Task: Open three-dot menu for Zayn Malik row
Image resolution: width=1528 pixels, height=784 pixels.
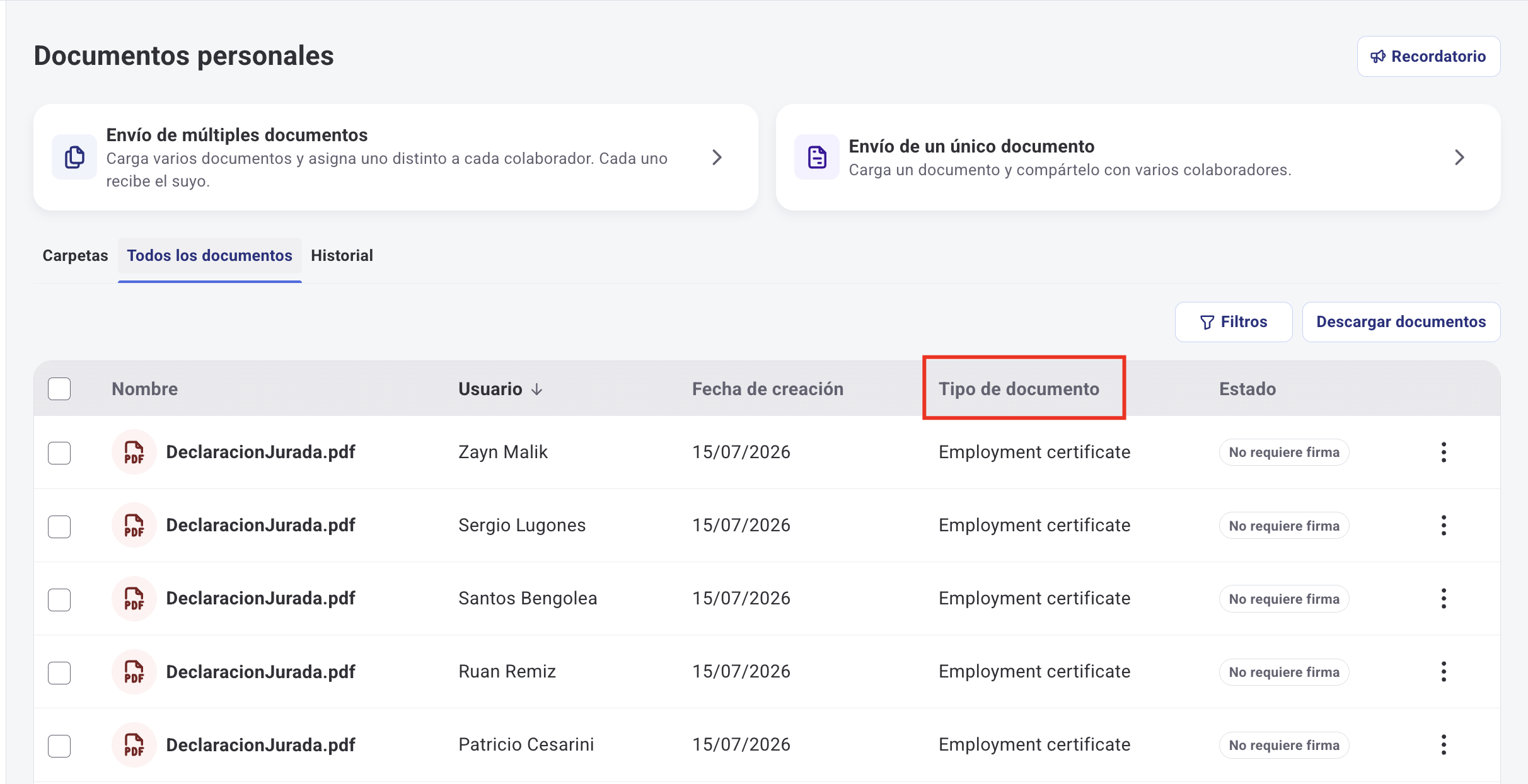Action: click(x=1444, y=453)
